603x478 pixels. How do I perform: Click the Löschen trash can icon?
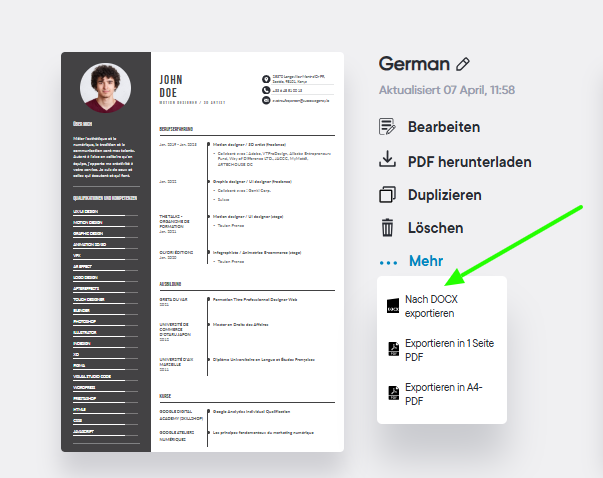tap(387, 227)
